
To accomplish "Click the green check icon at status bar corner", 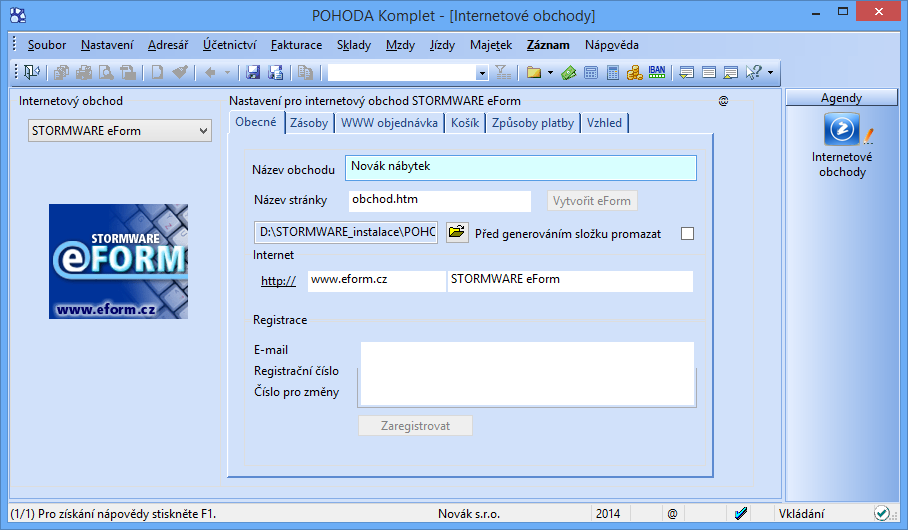I will point(881,513).
